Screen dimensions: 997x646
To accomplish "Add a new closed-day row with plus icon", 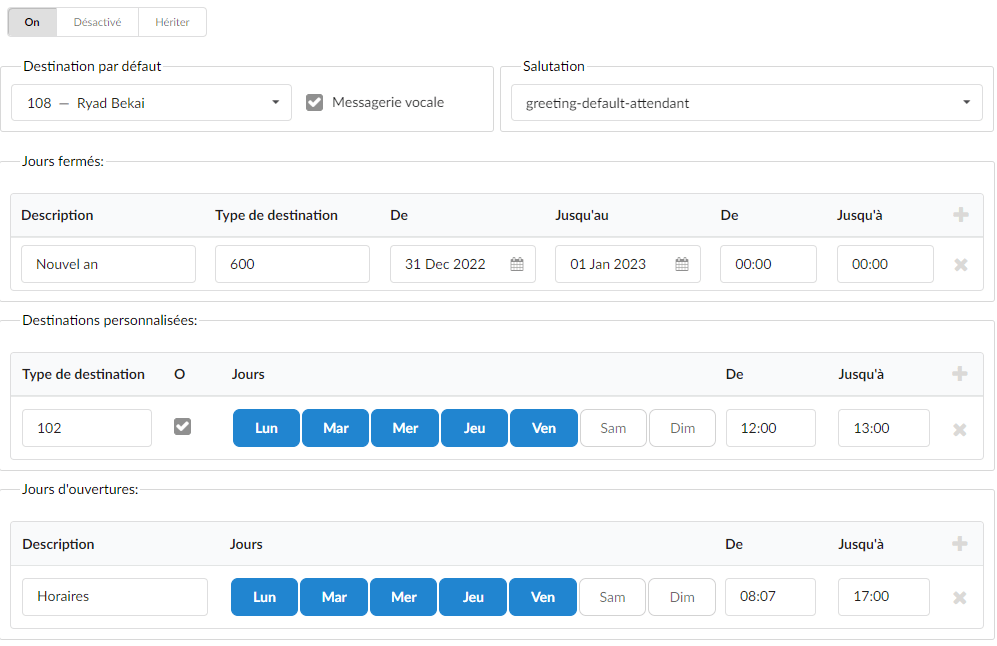I will click(961, 215).
